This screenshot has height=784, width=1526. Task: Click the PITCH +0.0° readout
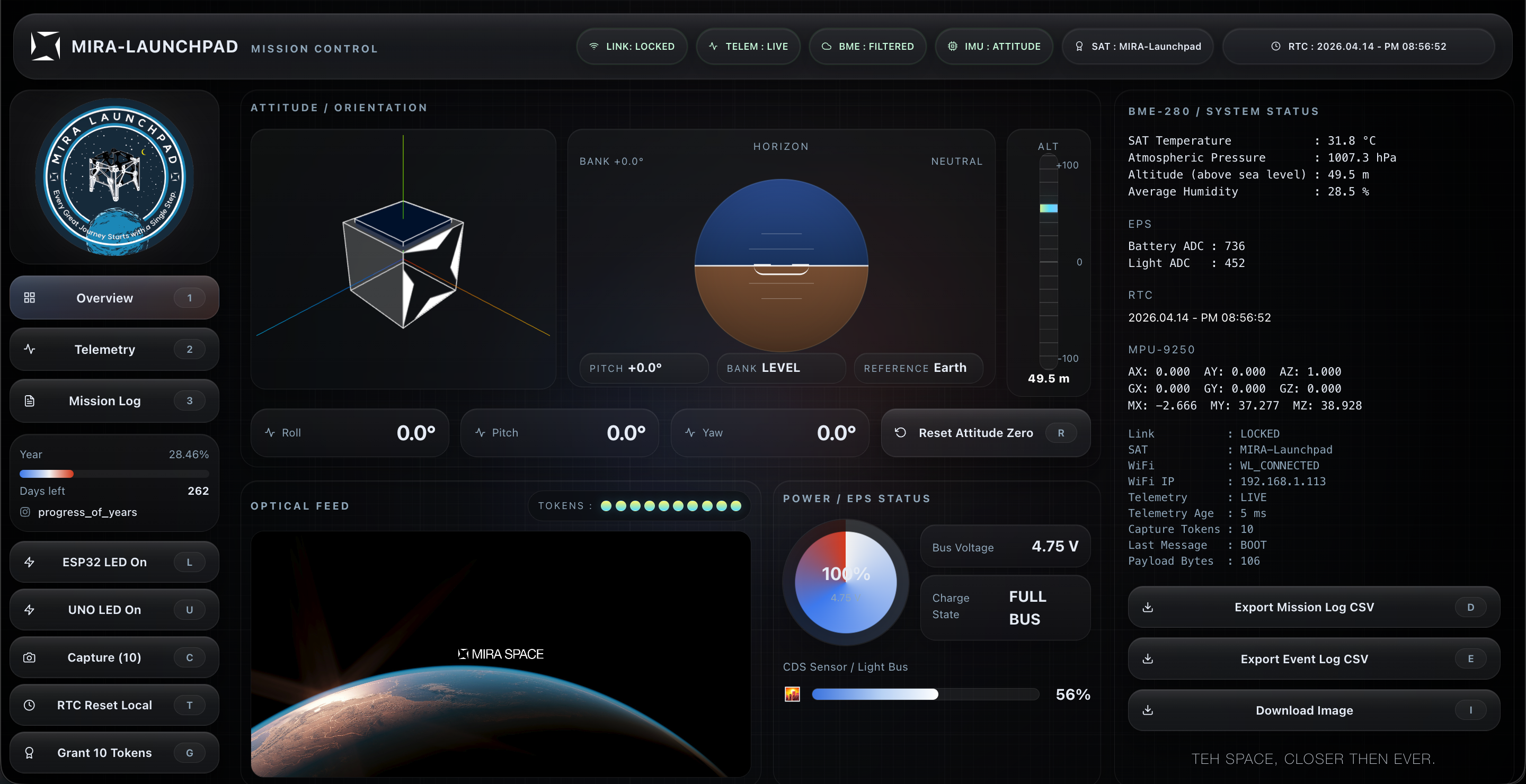644,368
